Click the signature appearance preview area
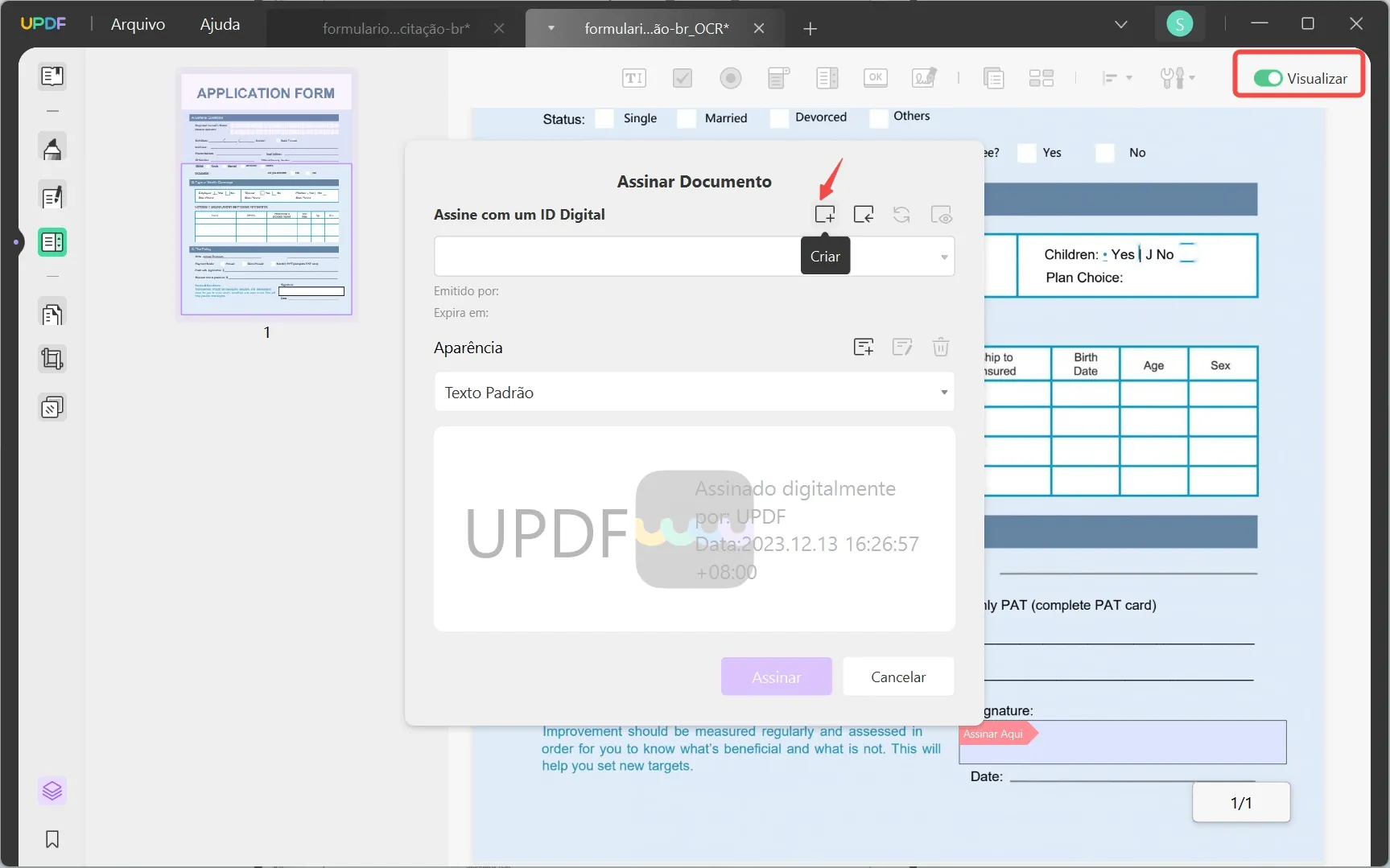Screen dimensions: 1390x868 pyautogui.click(x=694, y=529)
